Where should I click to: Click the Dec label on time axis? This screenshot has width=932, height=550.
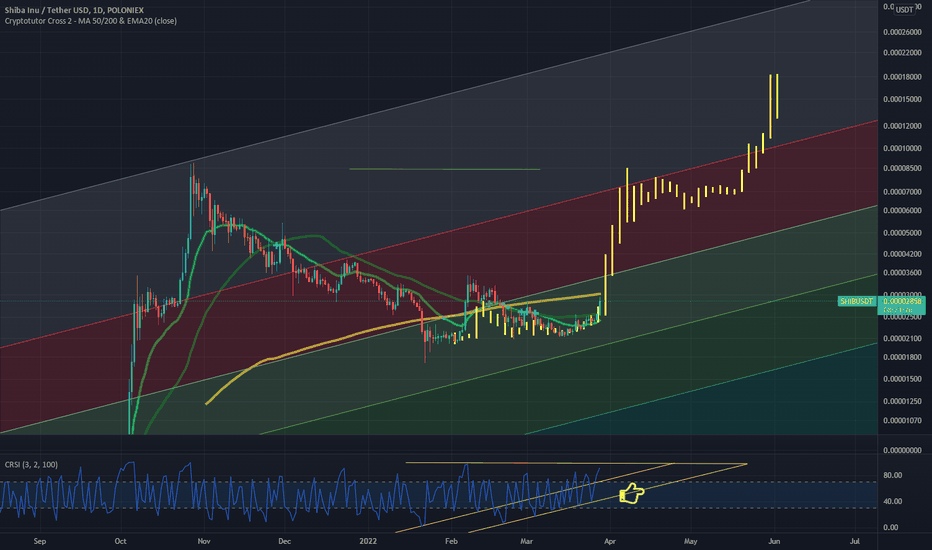pos(284,541)
